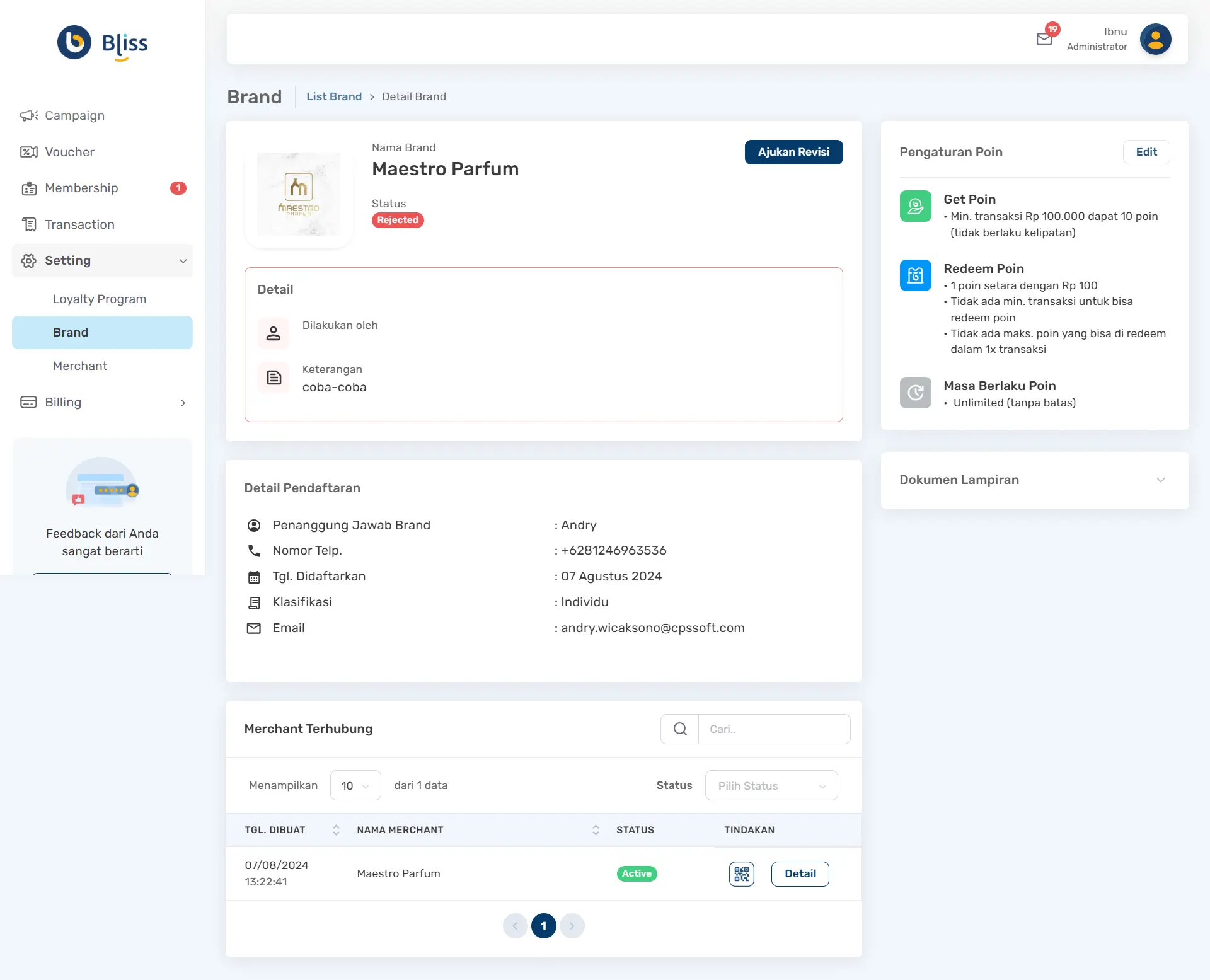Click the user profile avatar

pos(1155,39)
